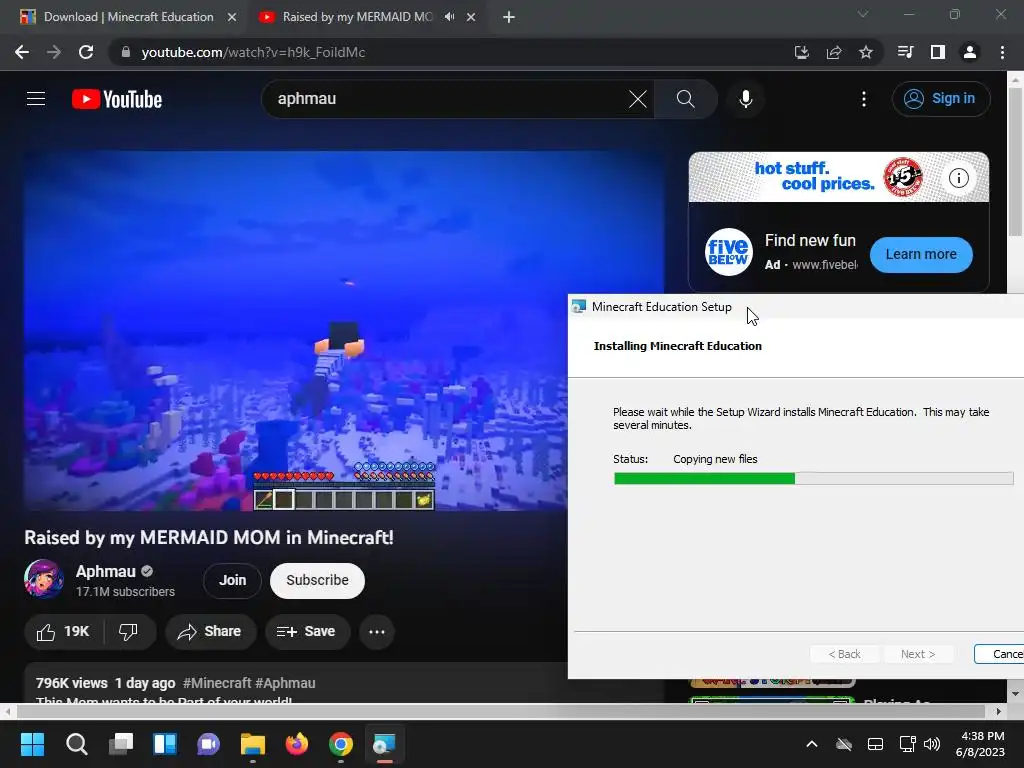The height and width of the screenshot is (768, 1024).
Task: Click Sign in on YouTube
Action: tap(940, 99)
